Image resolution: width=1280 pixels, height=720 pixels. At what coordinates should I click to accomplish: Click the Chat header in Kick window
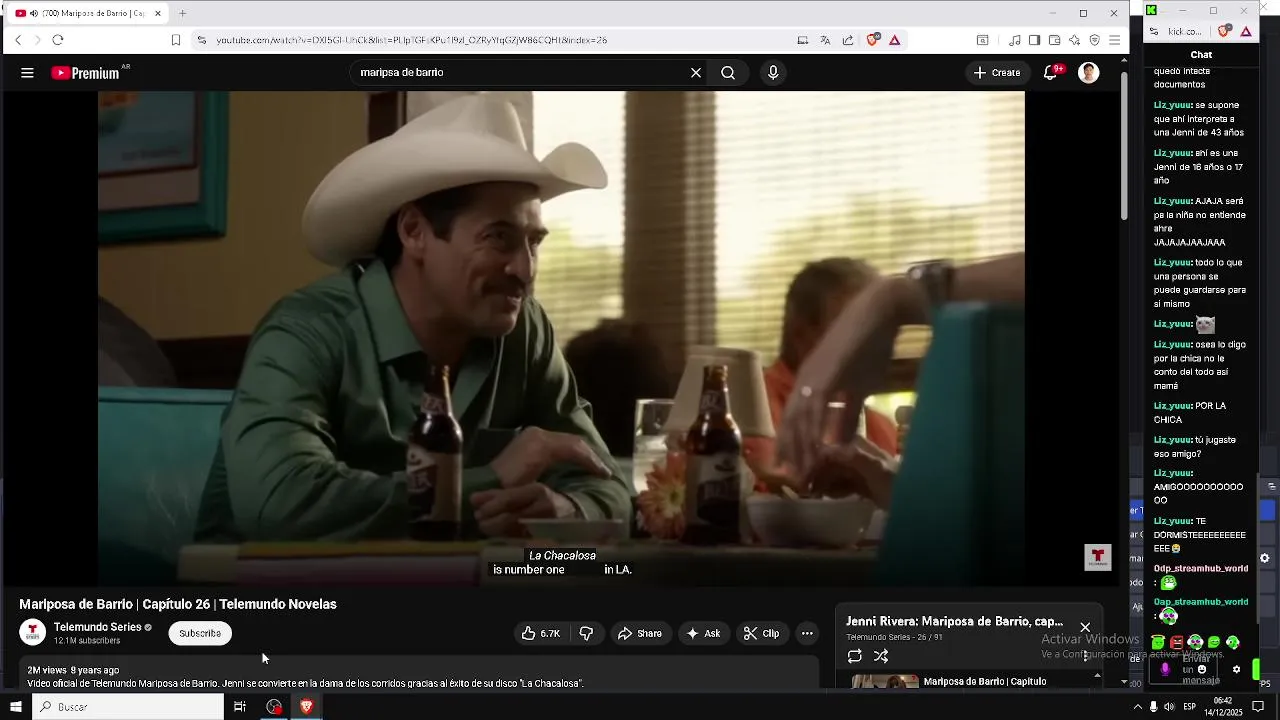click(1201, 55)
